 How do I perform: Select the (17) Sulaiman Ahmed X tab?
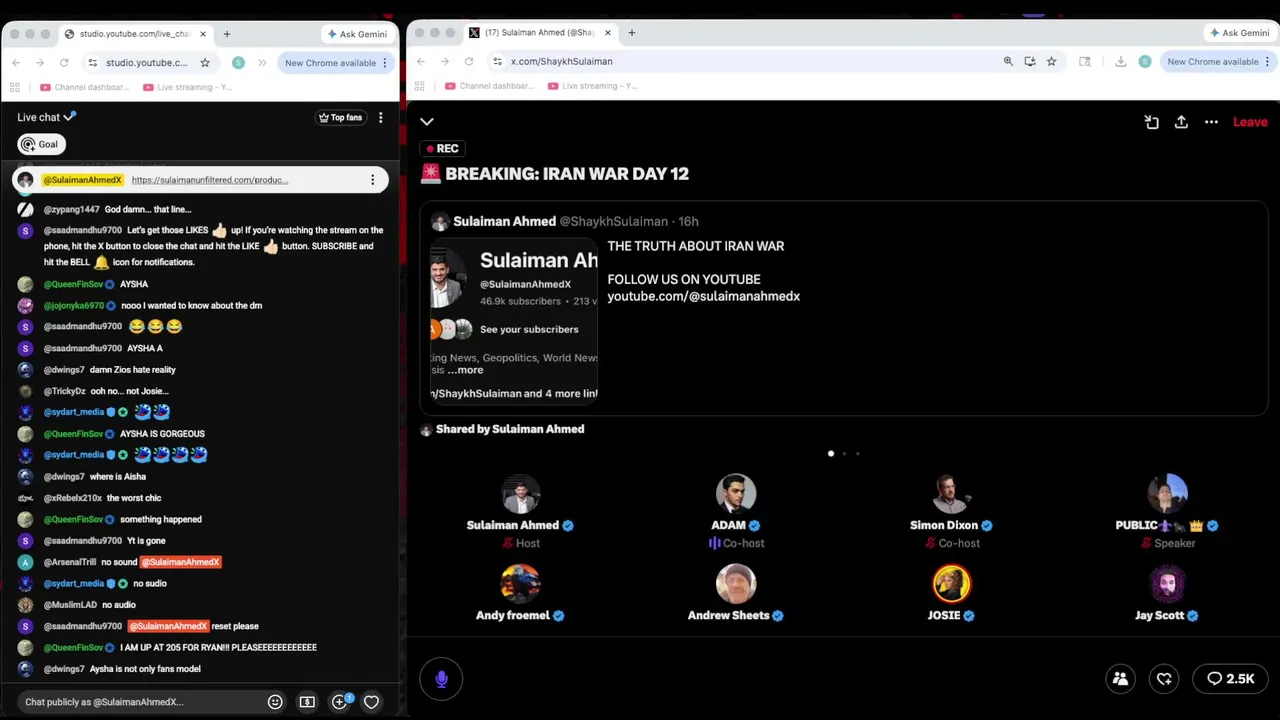[540, 33]
